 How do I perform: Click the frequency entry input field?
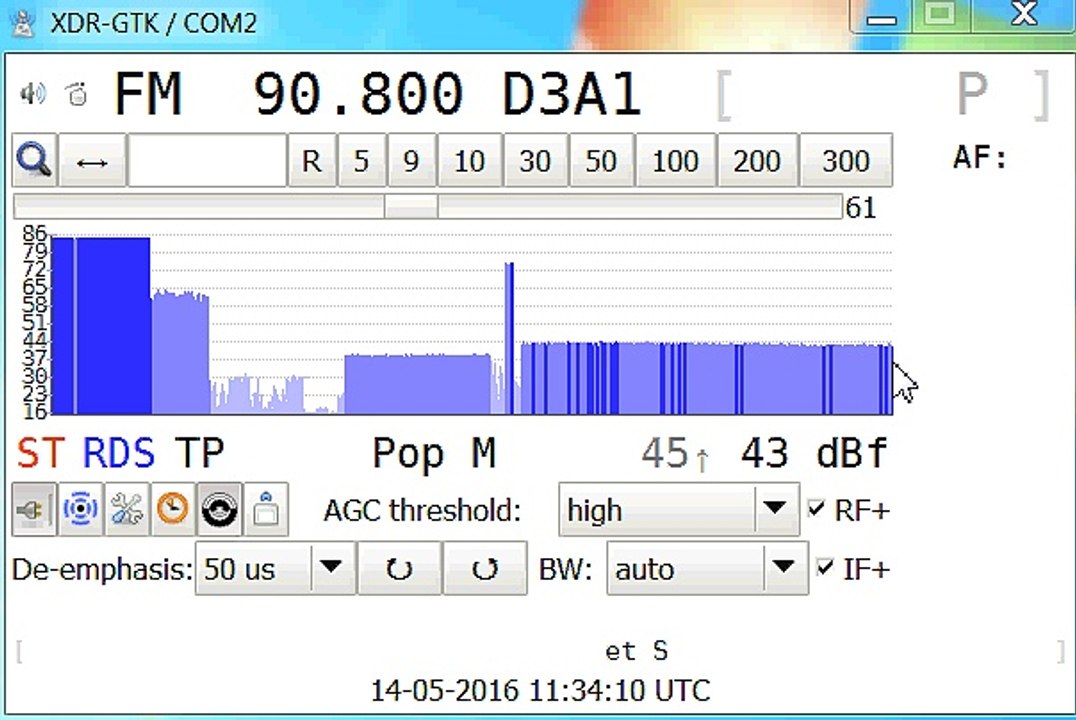pyautogui.click(x=207, y=161)
